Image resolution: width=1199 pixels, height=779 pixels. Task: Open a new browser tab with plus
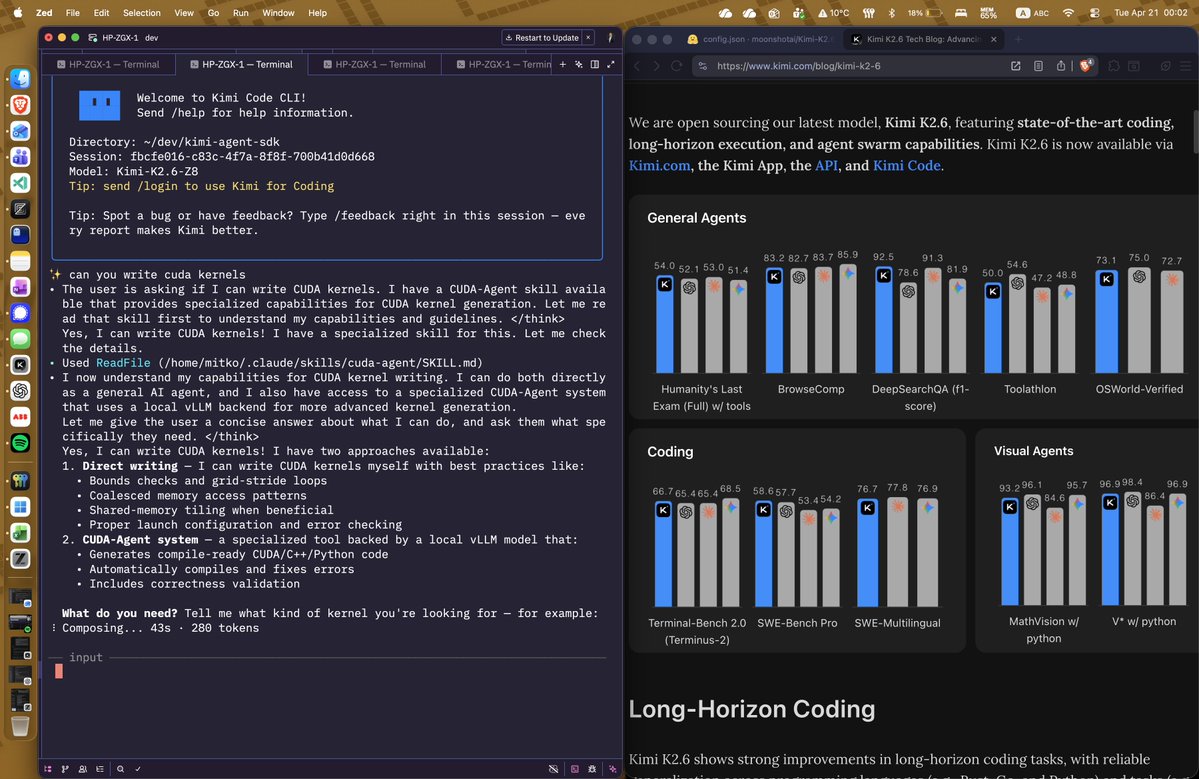point(1018,39)
